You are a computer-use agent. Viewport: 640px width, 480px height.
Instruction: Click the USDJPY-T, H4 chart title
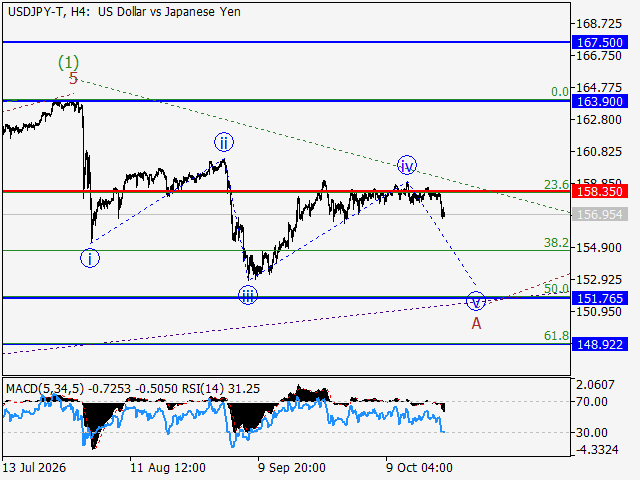coord(124,12)
